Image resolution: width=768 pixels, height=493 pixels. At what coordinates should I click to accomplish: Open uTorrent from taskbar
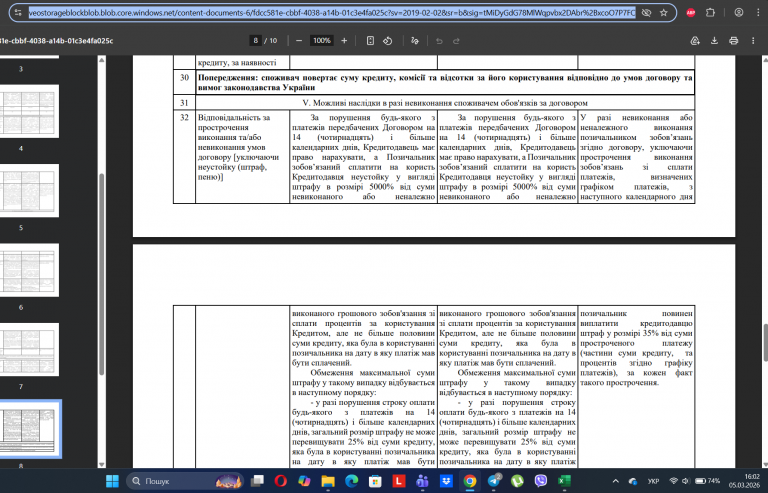(x=517, y=481)
